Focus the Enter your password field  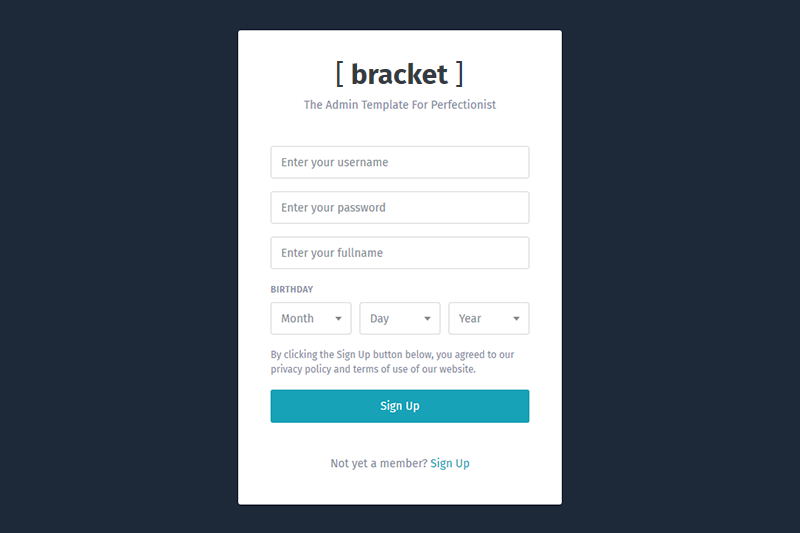[399, 208]
